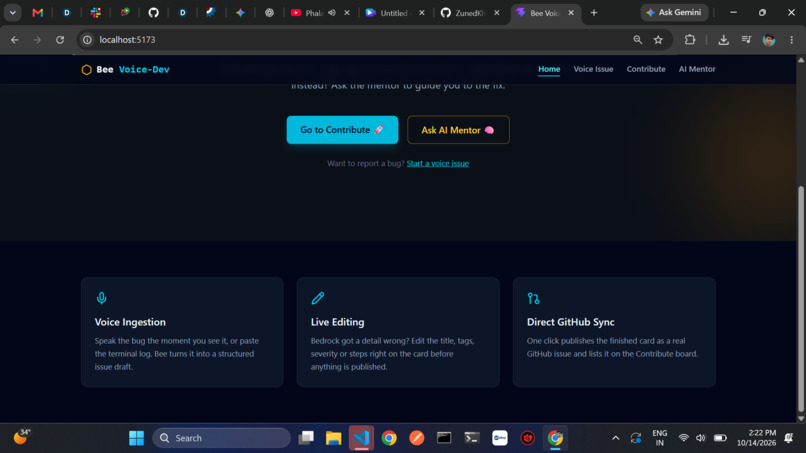Open the browser Downloads icon

[723, 40]
